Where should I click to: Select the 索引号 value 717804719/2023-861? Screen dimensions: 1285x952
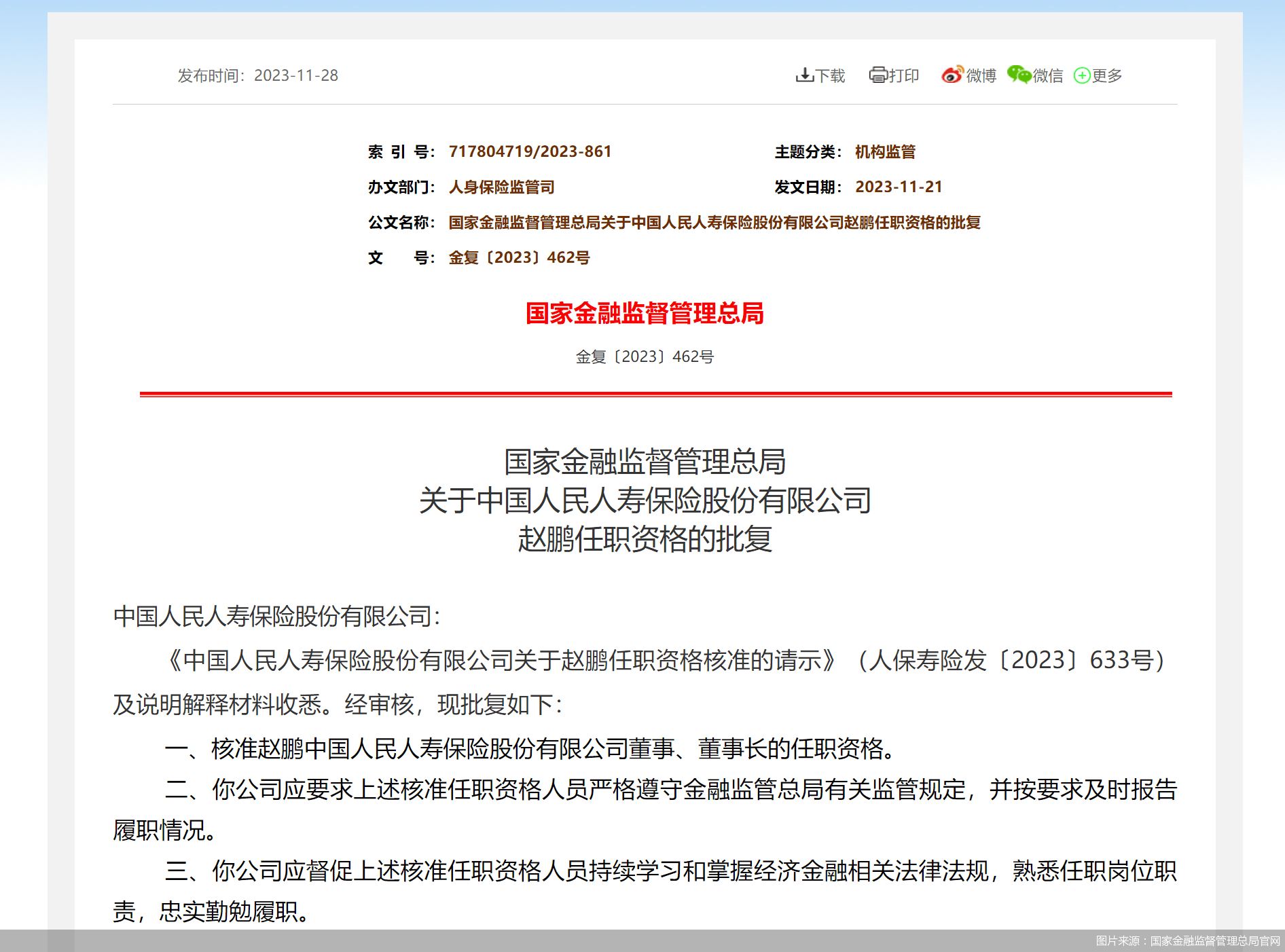pos(530,151)
